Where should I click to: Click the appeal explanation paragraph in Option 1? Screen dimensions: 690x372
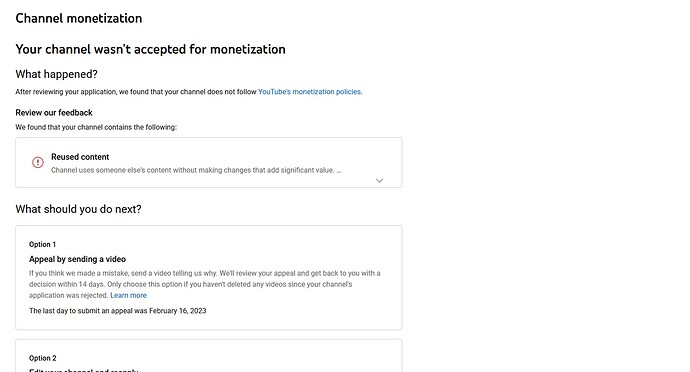(x=205, y=284)
